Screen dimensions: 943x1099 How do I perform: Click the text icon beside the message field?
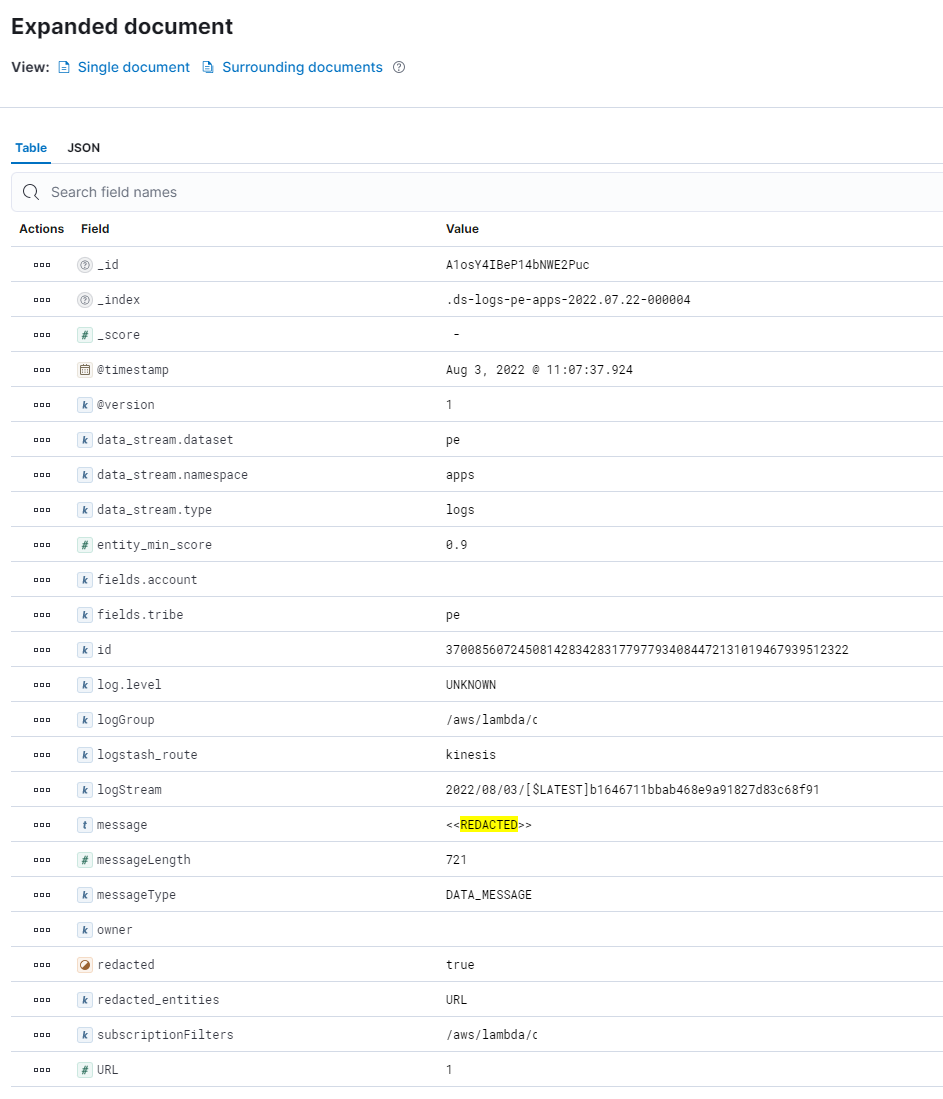click(x=85, y=824)
